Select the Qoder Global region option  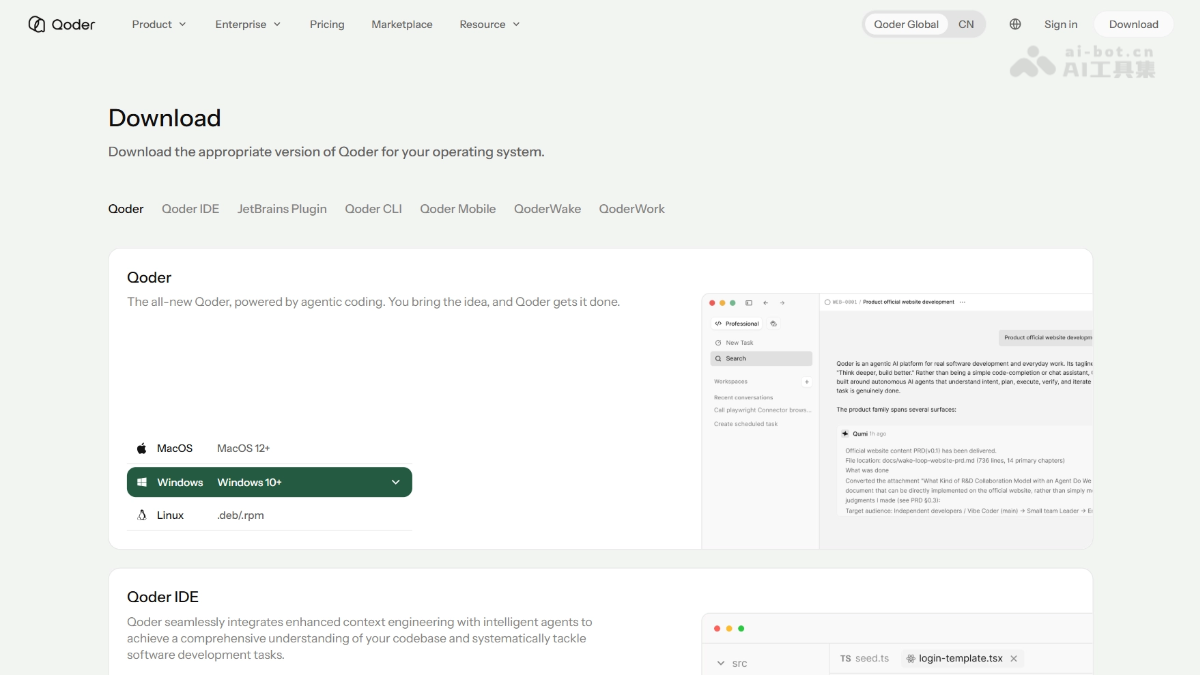click(907, 24)
